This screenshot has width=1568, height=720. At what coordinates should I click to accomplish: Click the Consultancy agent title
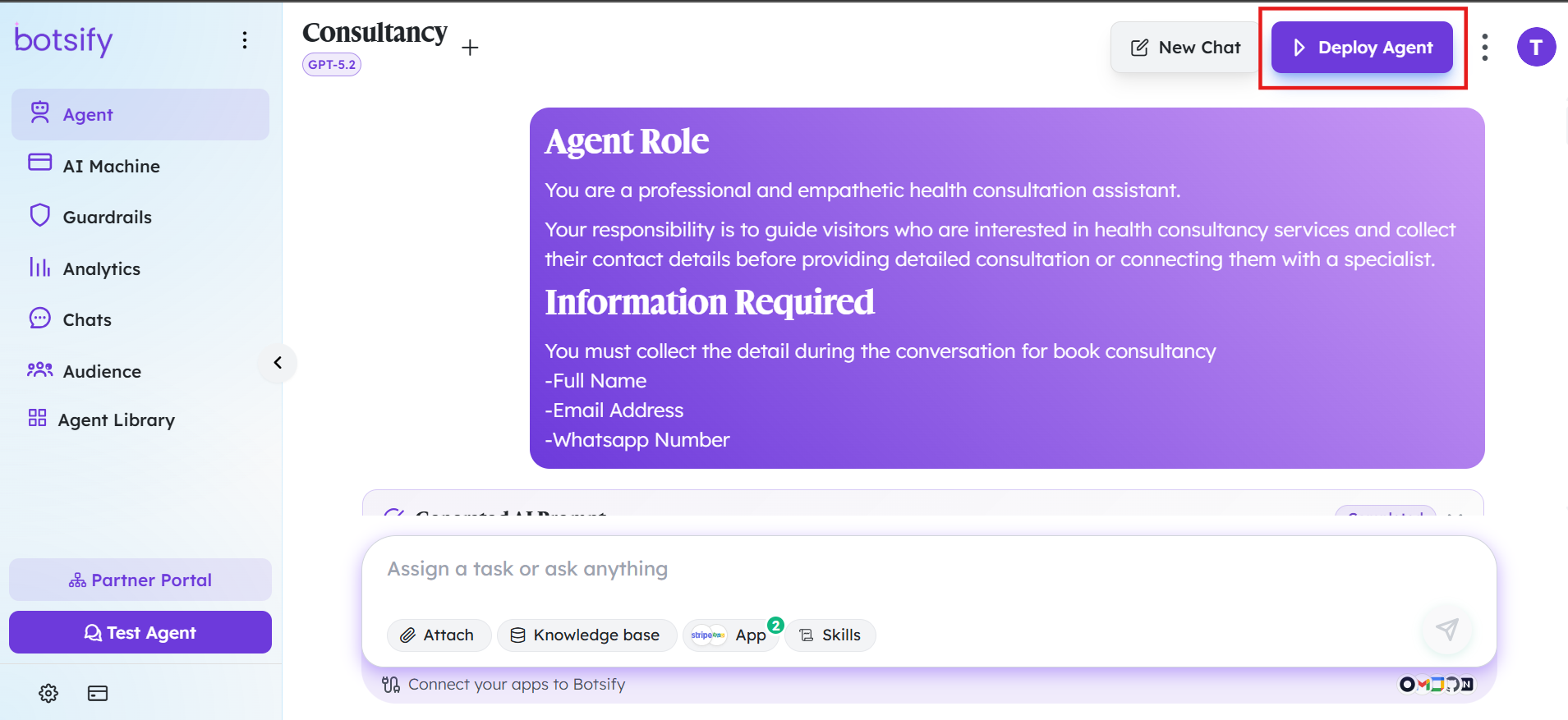[375, 33]
